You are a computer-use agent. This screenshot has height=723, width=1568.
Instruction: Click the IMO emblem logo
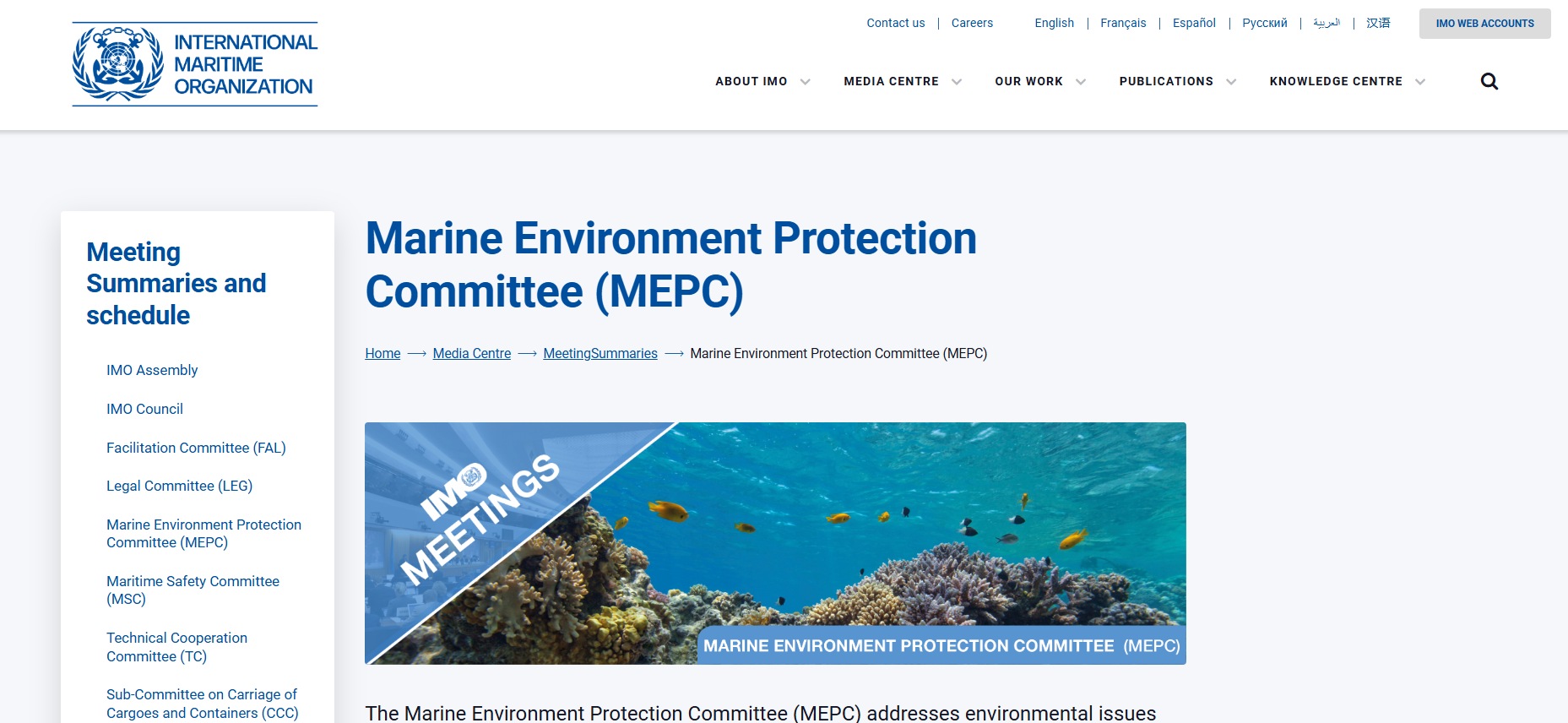click(x=118, y=64)
